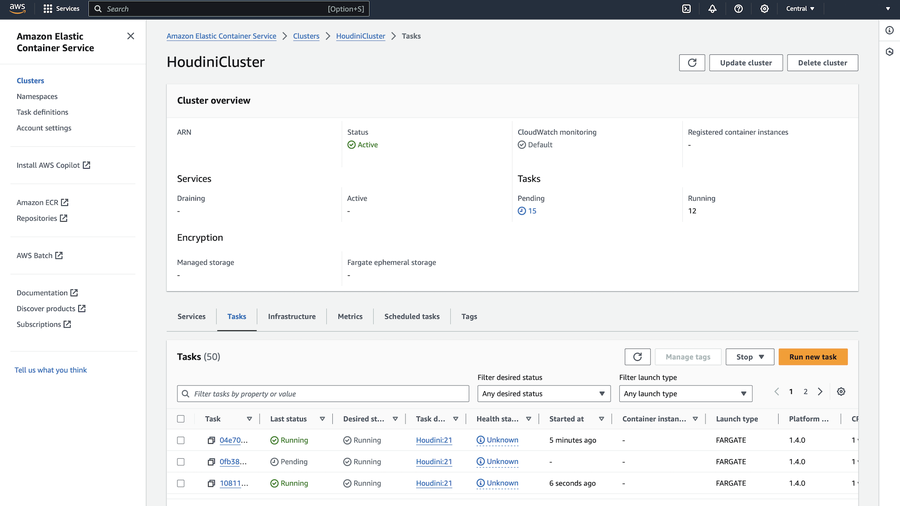Click the external link icon beside Repositories
Image resolution: width=900 pixels, height=506 pixels.
coord(64,218)
